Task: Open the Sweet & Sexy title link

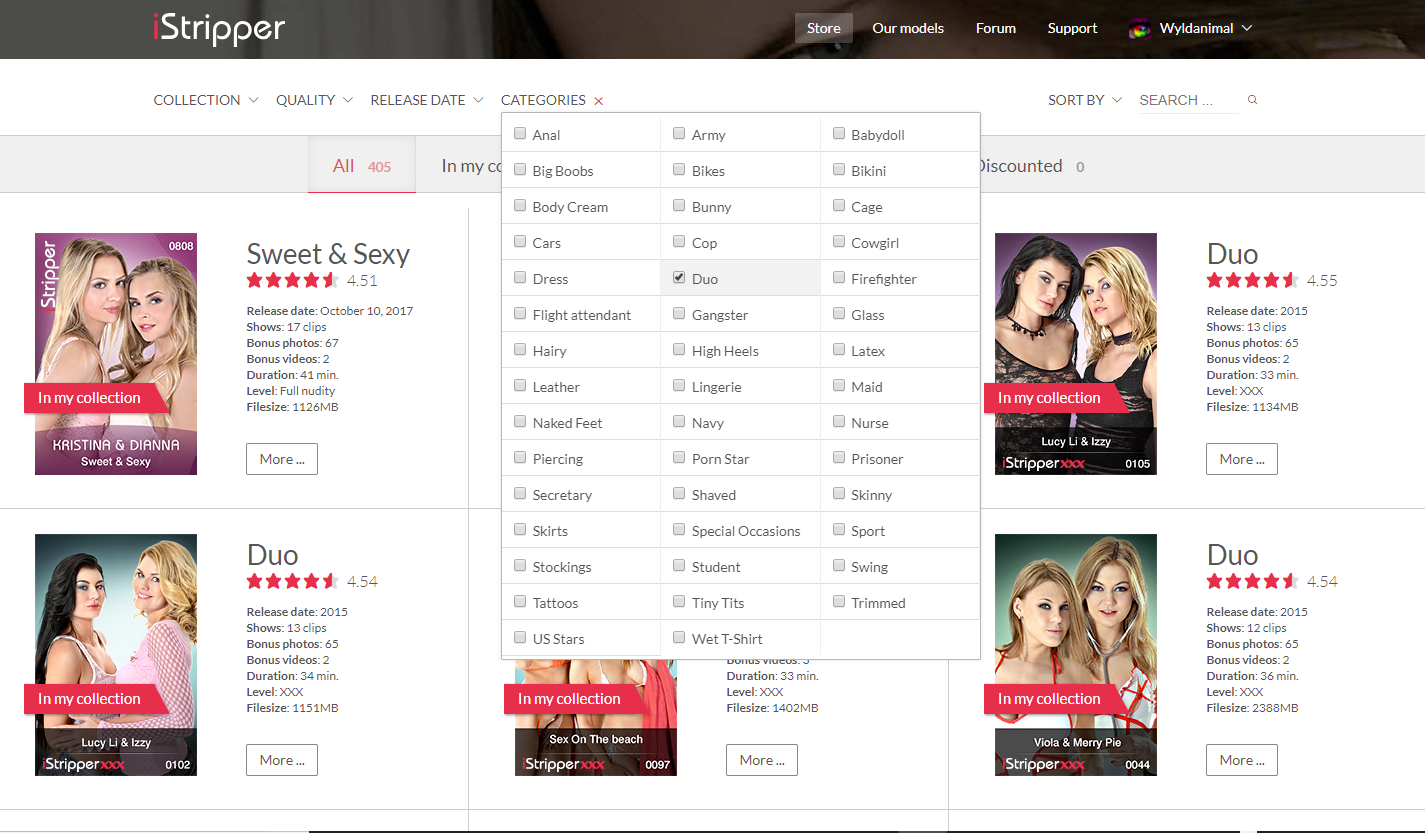Action: click(328, 254)
